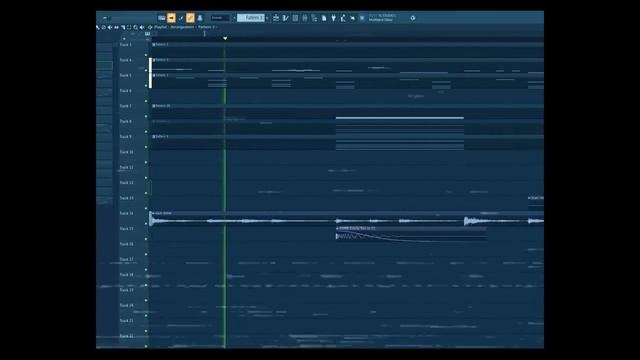Mute Track 10 using its green dot
Viewport: 640px width, 360px height.
pyautogui.click(x=146, y=162)
